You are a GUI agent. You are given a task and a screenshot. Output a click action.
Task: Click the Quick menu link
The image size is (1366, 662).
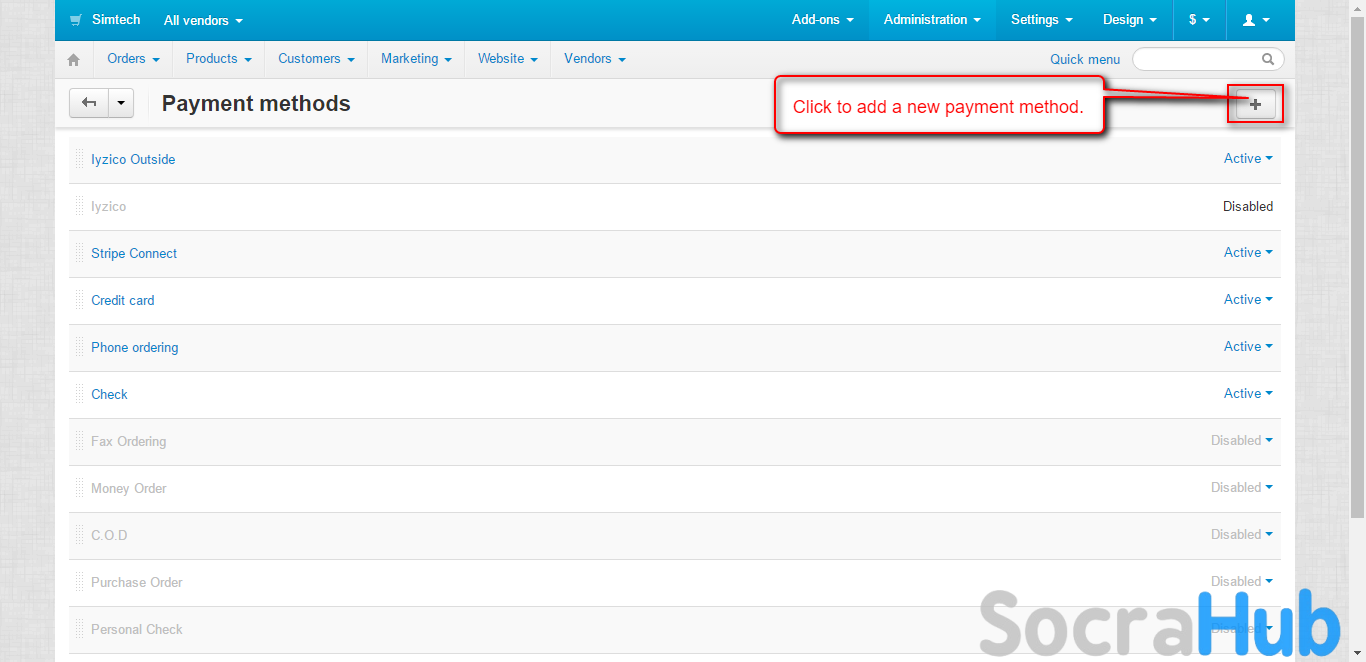tap(1085, 59)
